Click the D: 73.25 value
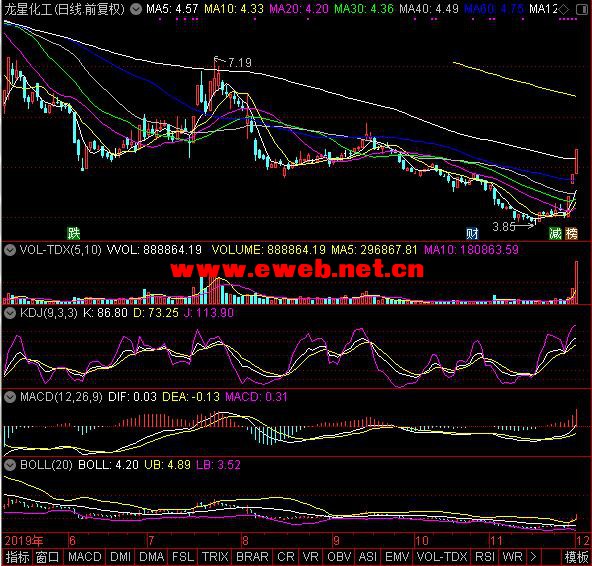 click(156, 313)
